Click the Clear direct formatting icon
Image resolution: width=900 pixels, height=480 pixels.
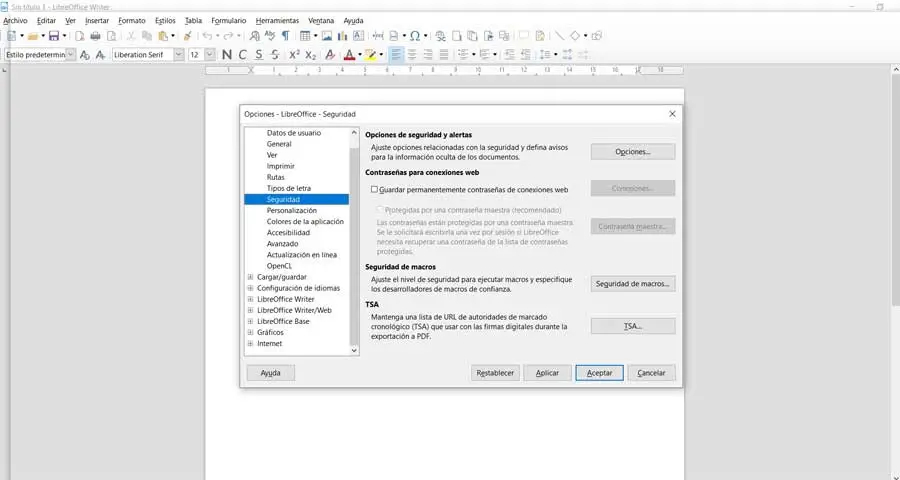click(x=330, y=55)
